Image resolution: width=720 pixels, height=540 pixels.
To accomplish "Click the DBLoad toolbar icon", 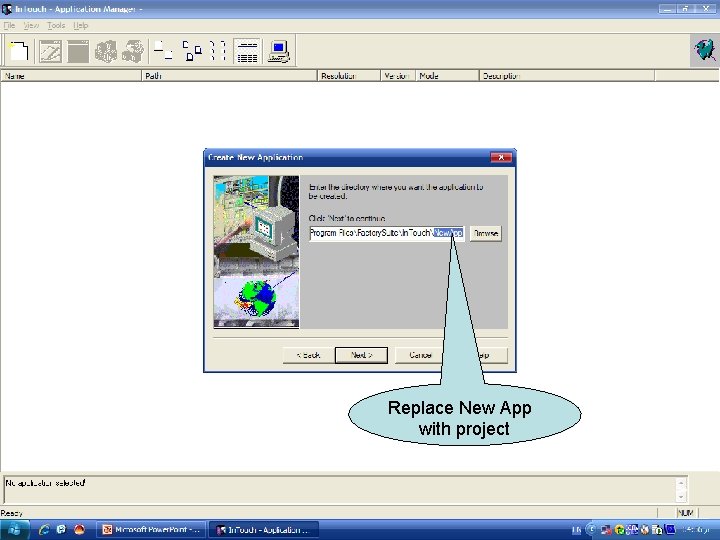I will (x=133, y=51).
